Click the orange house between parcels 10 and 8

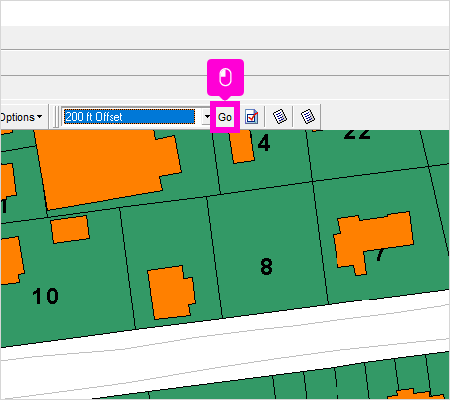click(171, 292)
